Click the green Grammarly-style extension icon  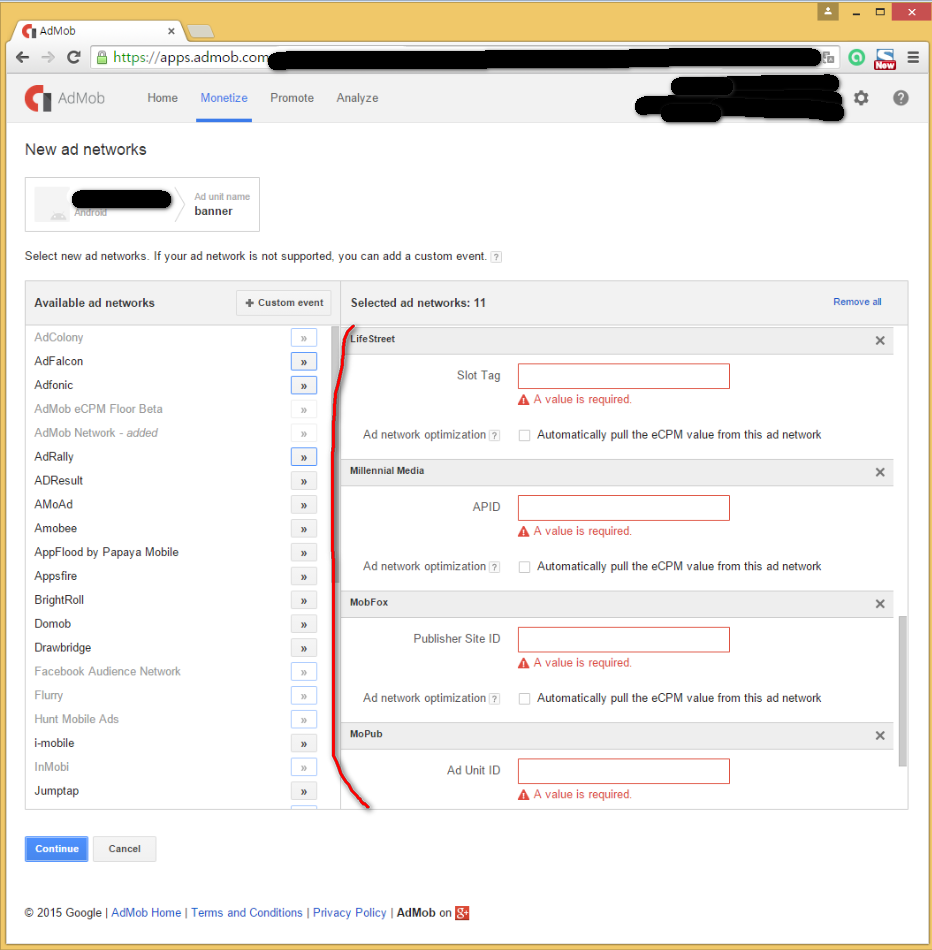[x=856, y=58]
